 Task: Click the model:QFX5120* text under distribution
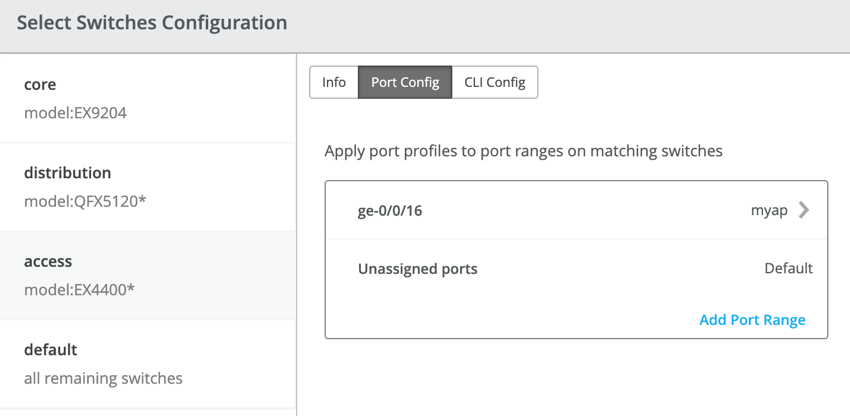85,201
